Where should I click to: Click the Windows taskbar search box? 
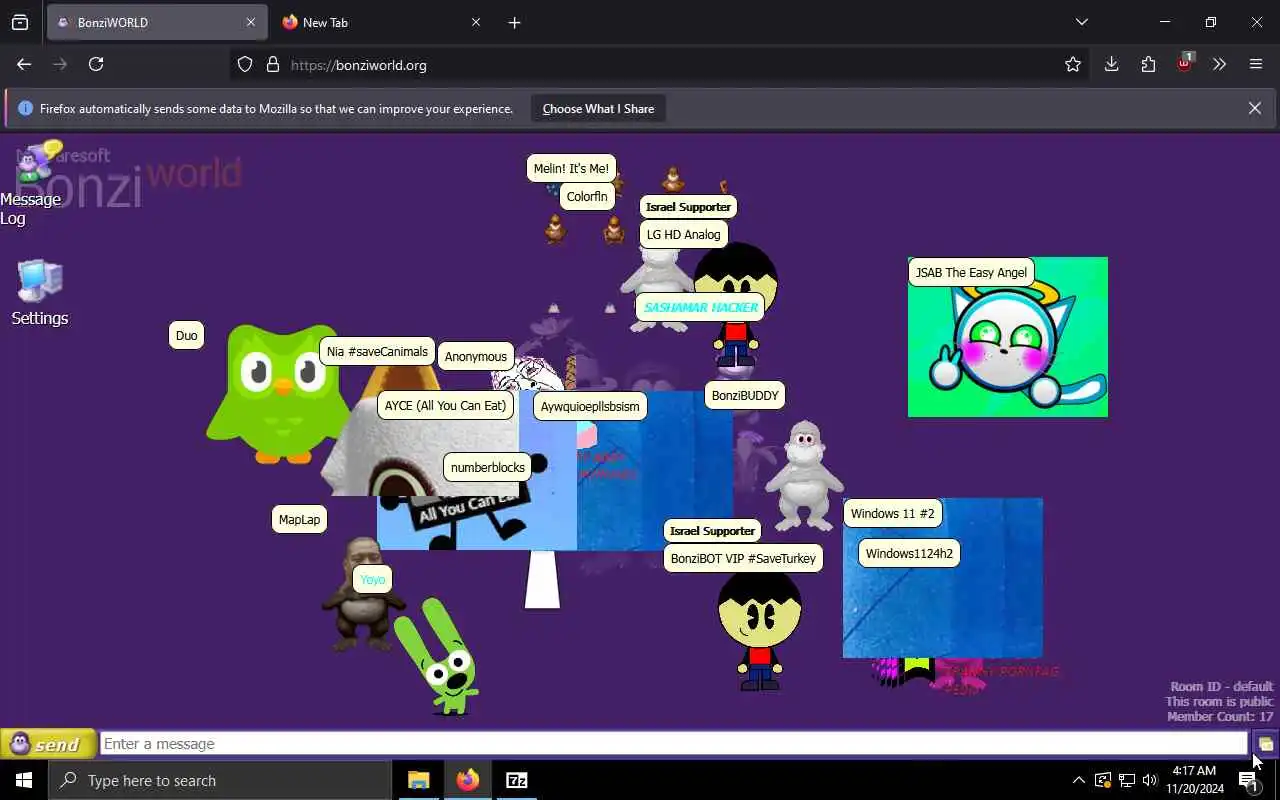tap(220, 780)
